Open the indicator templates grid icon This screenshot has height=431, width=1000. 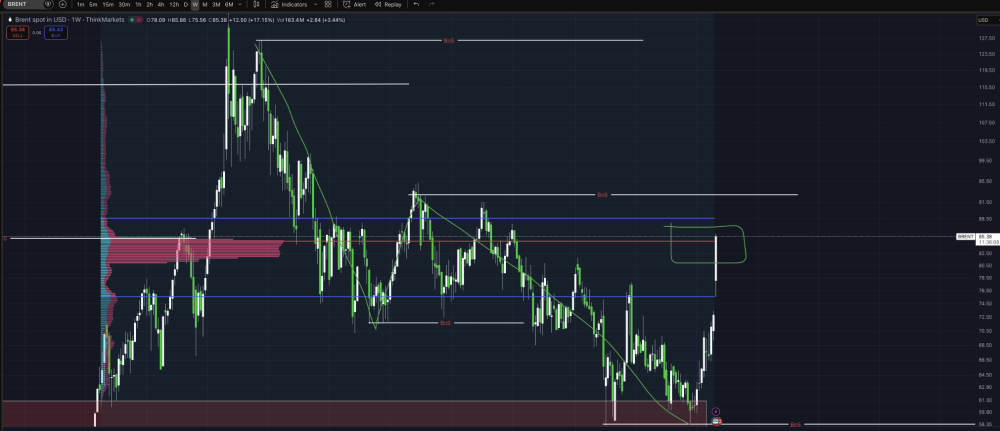[328, 4]
